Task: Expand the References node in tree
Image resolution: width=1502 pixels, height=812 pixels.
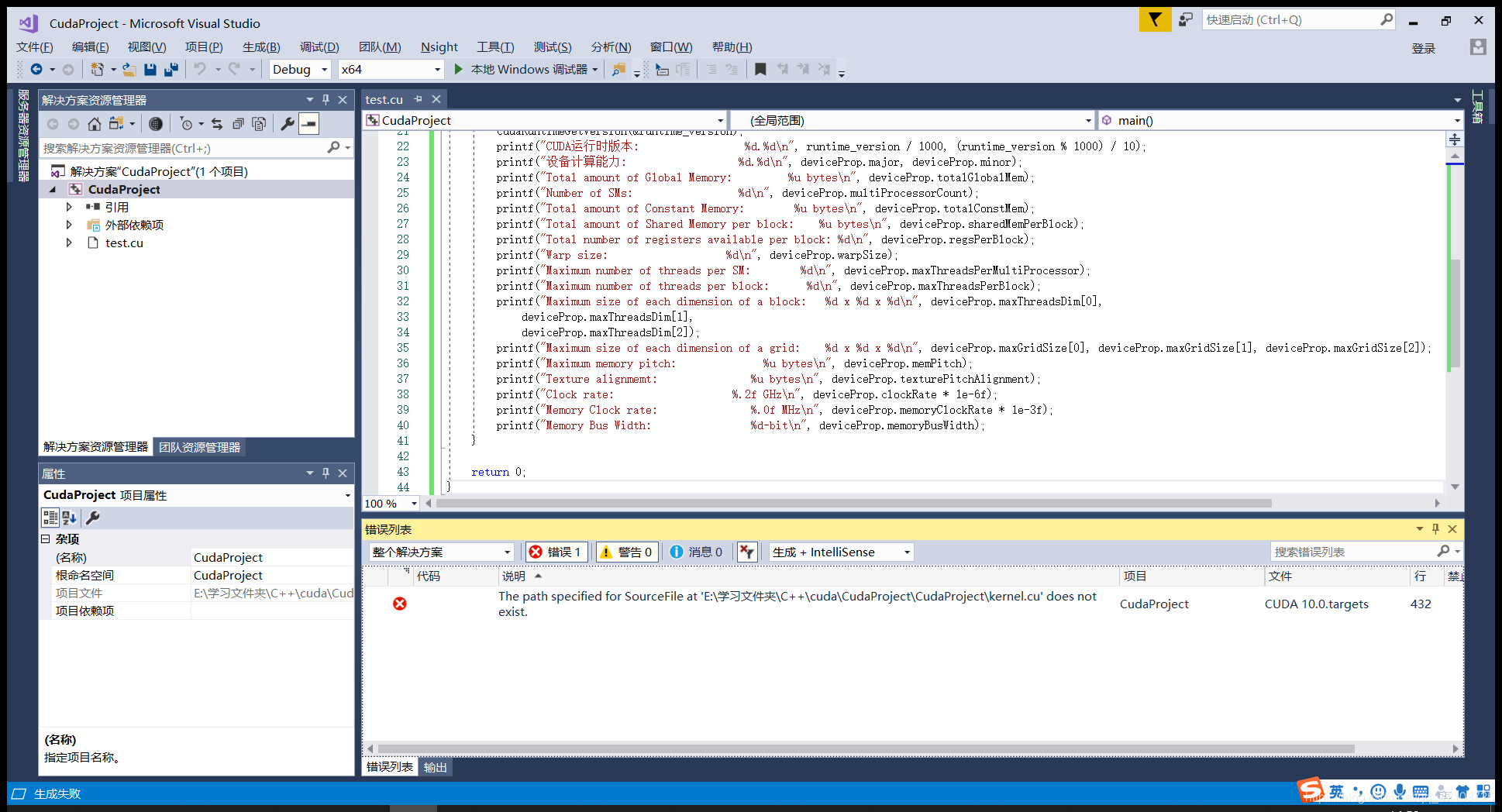Action: 69,207
